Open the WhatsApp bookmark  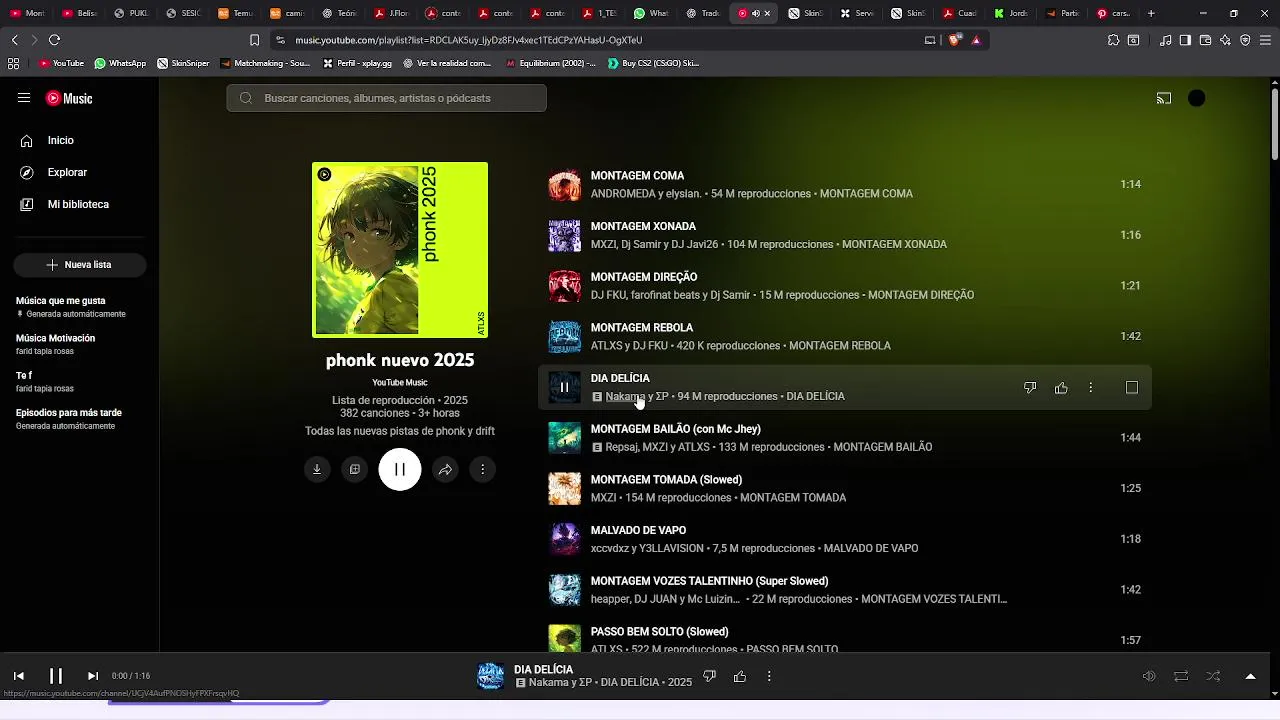pos(120,63)
